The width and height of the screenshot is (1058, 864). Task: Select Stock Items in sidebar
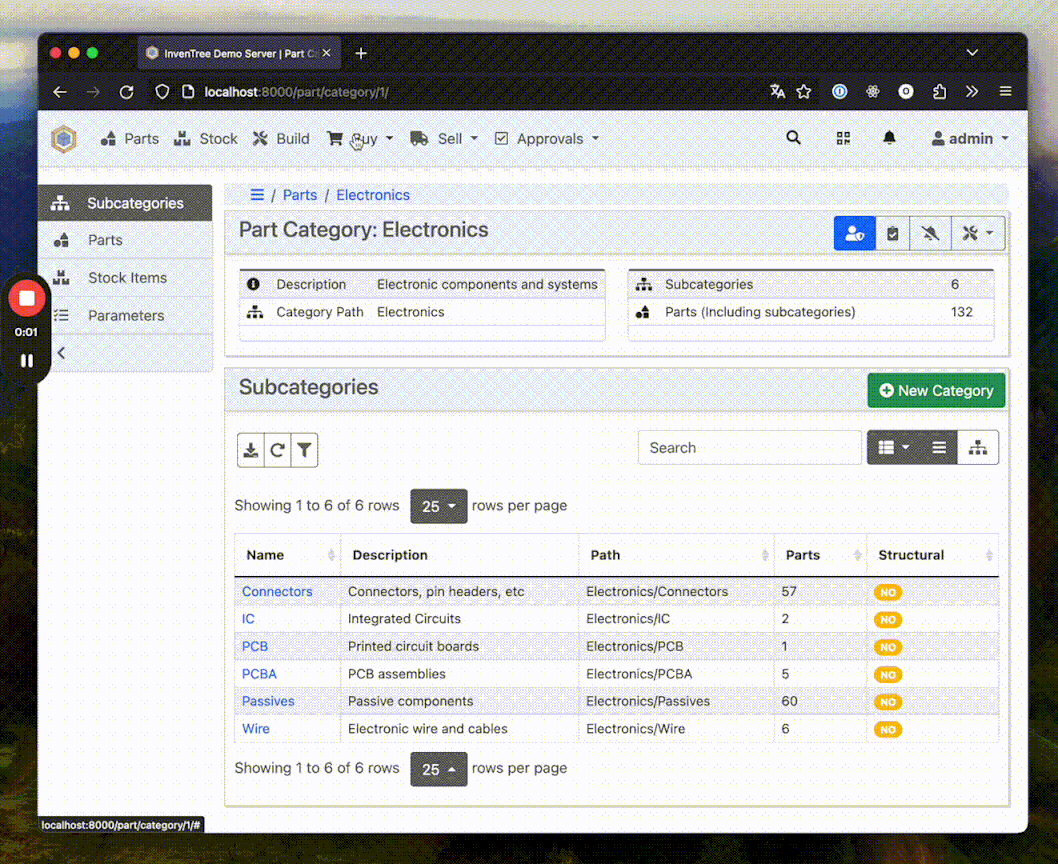tap(127, 278)
